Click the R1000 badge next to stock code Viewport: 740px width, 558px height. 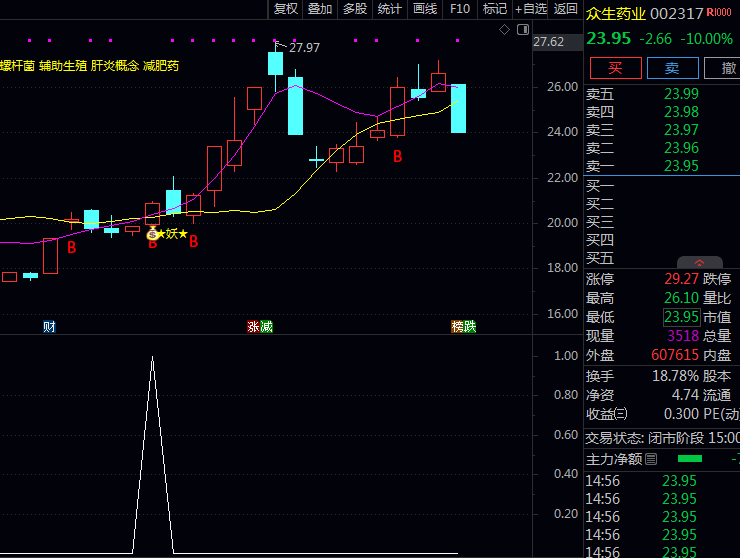pyautogui.click(x=719, y=13)
